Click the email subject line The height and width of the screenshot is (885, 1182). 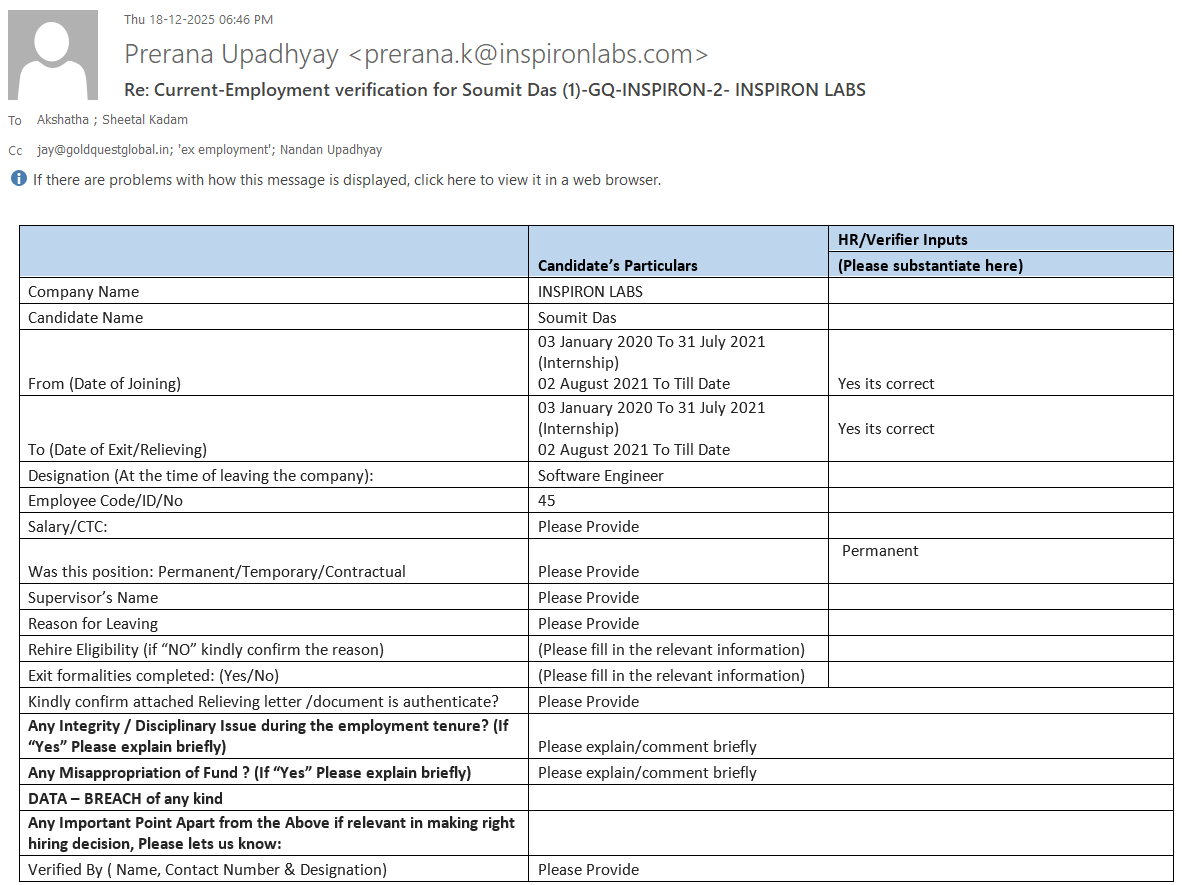tap(495, 90)
